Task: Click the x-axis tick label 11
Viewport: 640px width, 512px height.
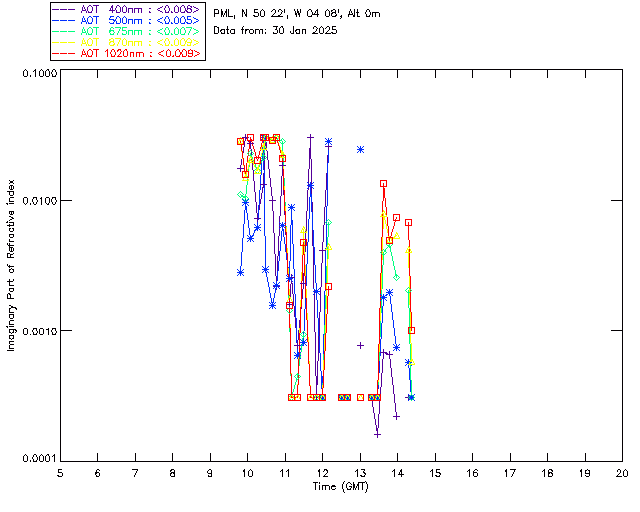Action: tap(285, 473)
